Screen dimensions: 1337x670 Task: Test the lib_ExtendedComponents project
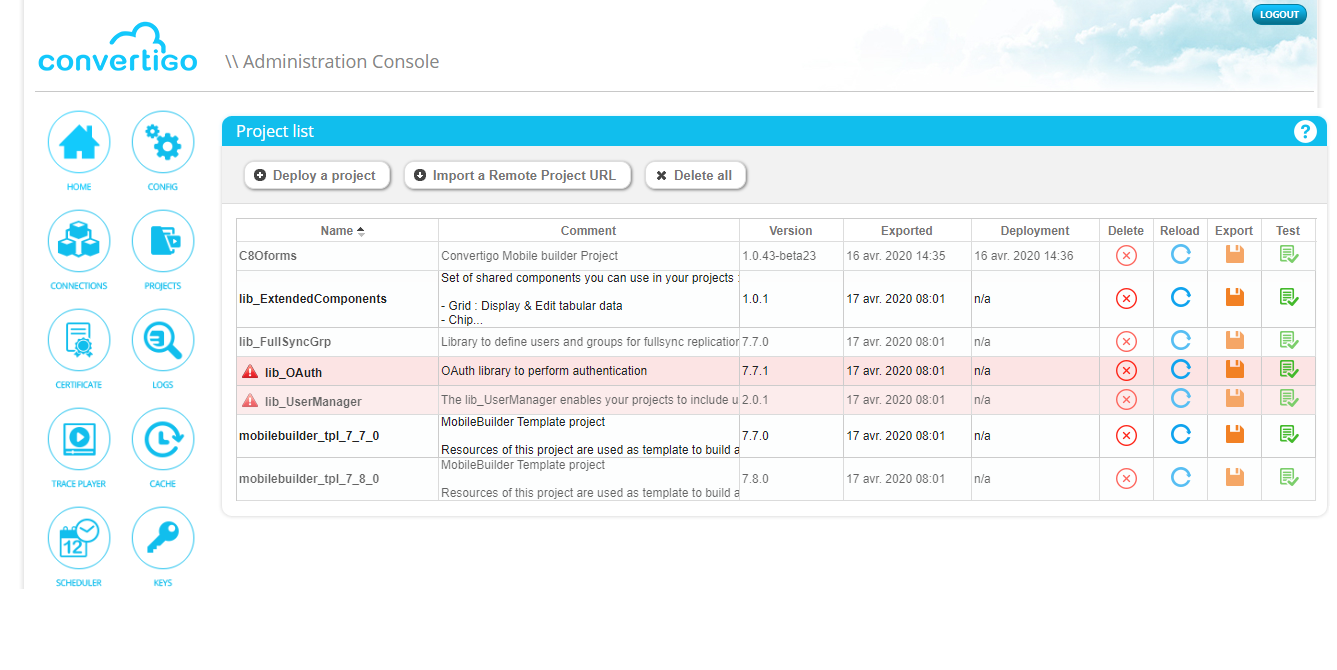(1289, 298)
